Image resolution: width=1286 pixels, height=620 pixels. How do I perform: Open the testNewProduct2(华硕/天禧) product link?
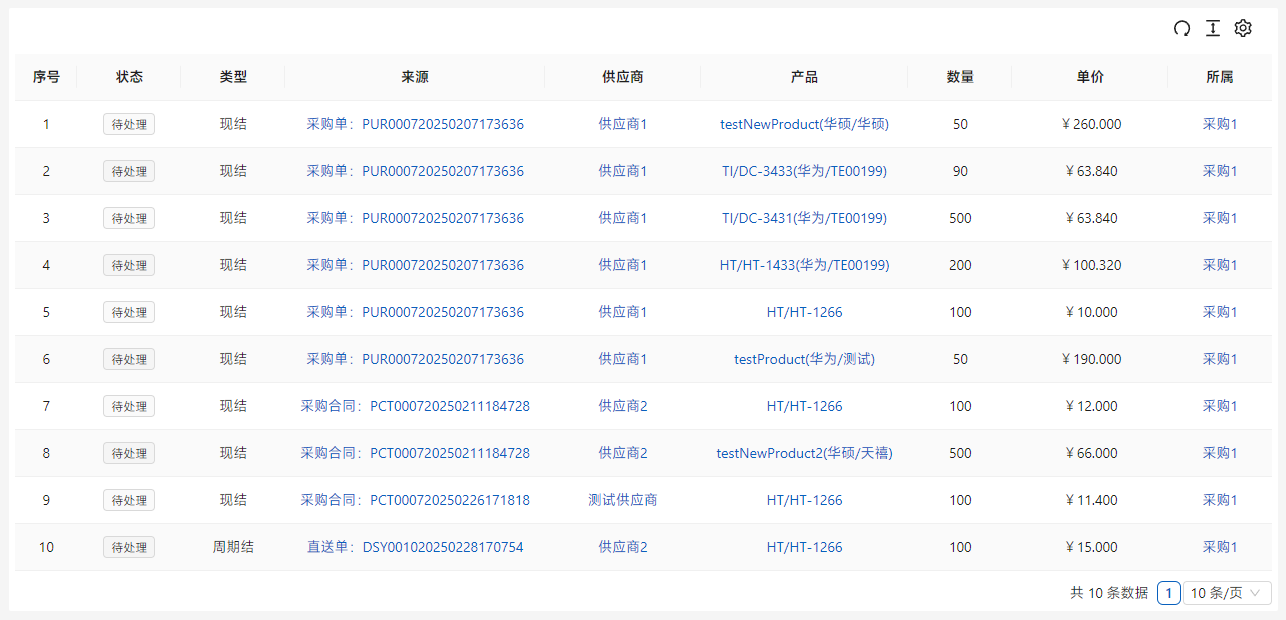tap(804, 454)
